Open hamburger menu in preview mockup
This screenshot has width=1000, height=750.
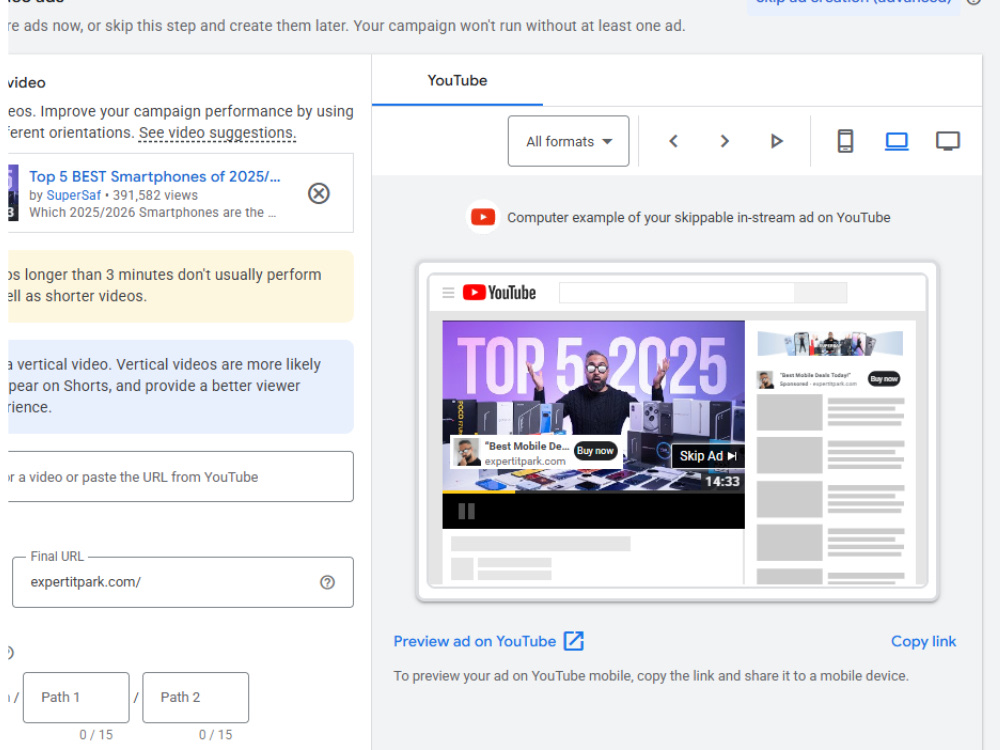click(x=448, y=293)
